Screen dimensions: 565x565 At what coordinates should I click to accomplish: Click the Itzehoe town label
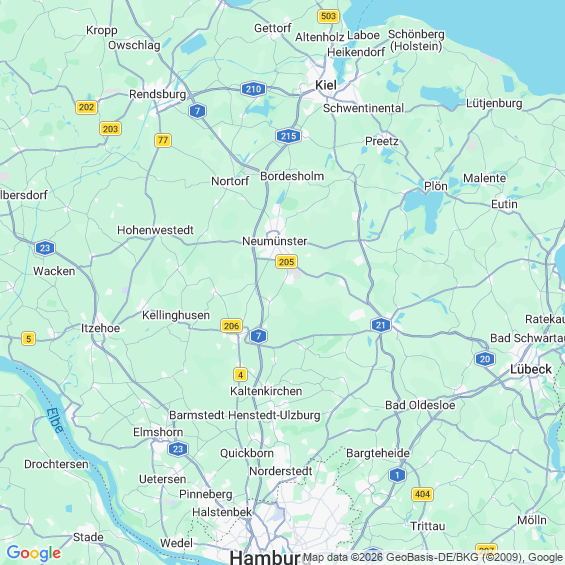click(100, 328)
